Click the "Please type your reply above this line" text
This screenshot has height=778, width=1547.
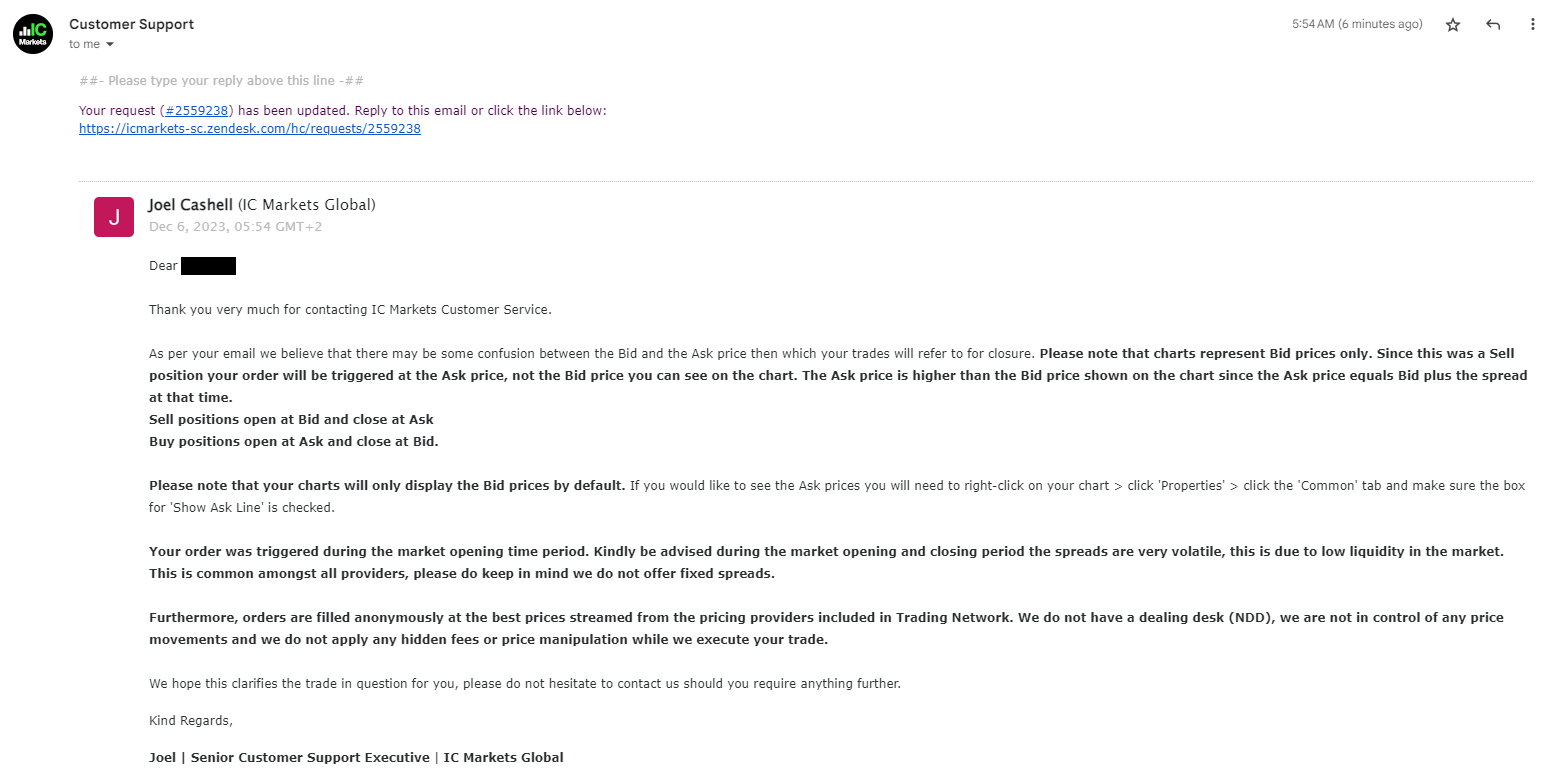220,80
